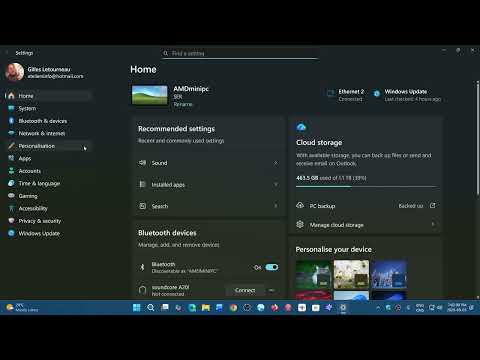Open the Home page in sidebar
The width and height of the screenshot is (480, 360).
tap(48, 96)
